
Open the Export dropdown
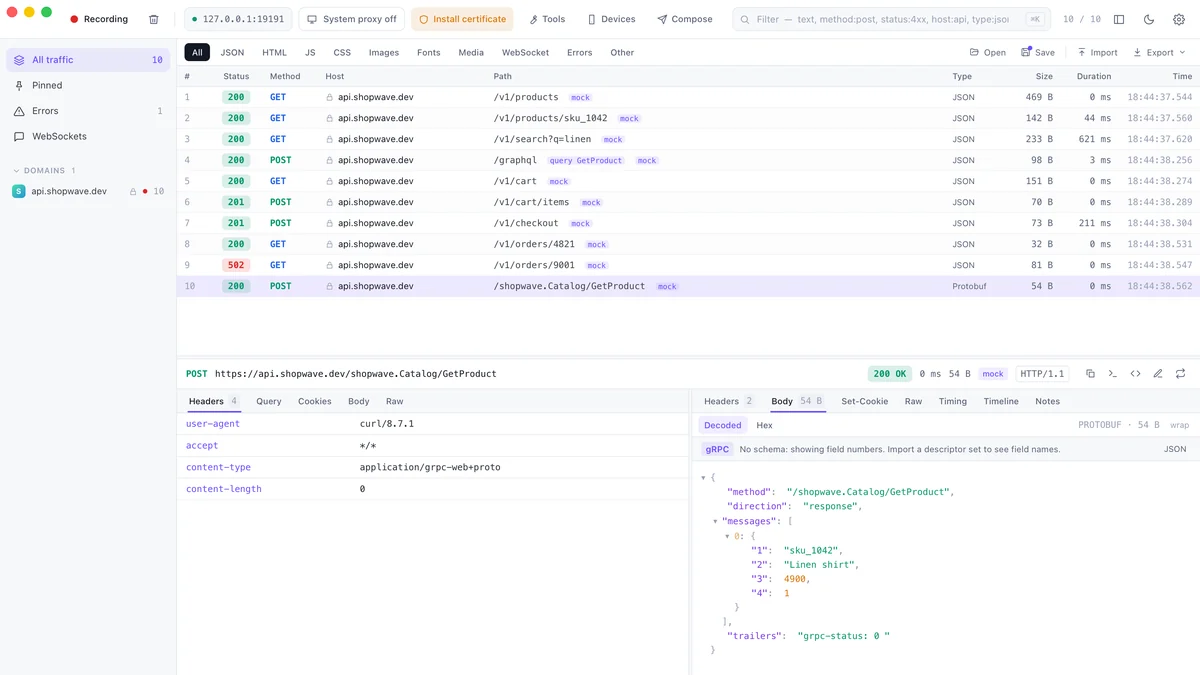[1158, 52]
